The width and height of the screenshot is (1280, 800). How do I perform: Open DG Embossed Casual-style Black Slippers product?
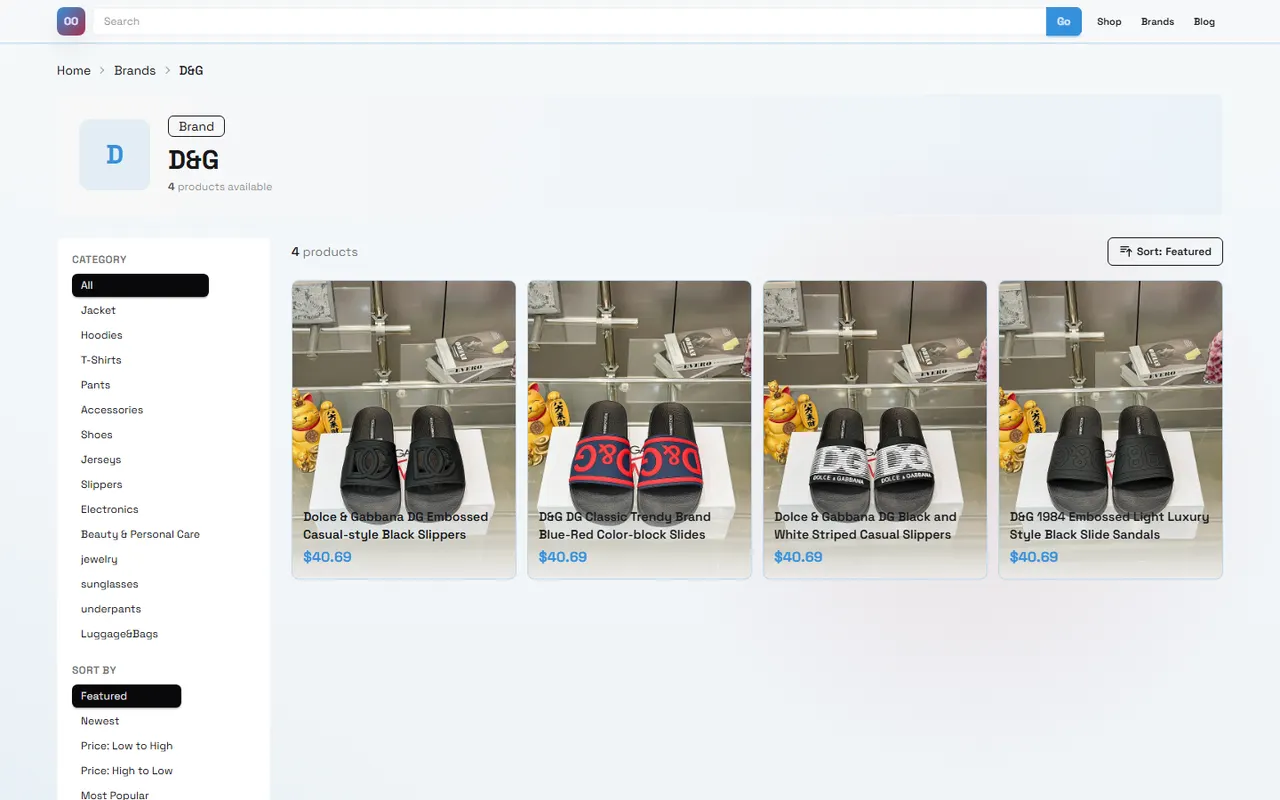404,430
